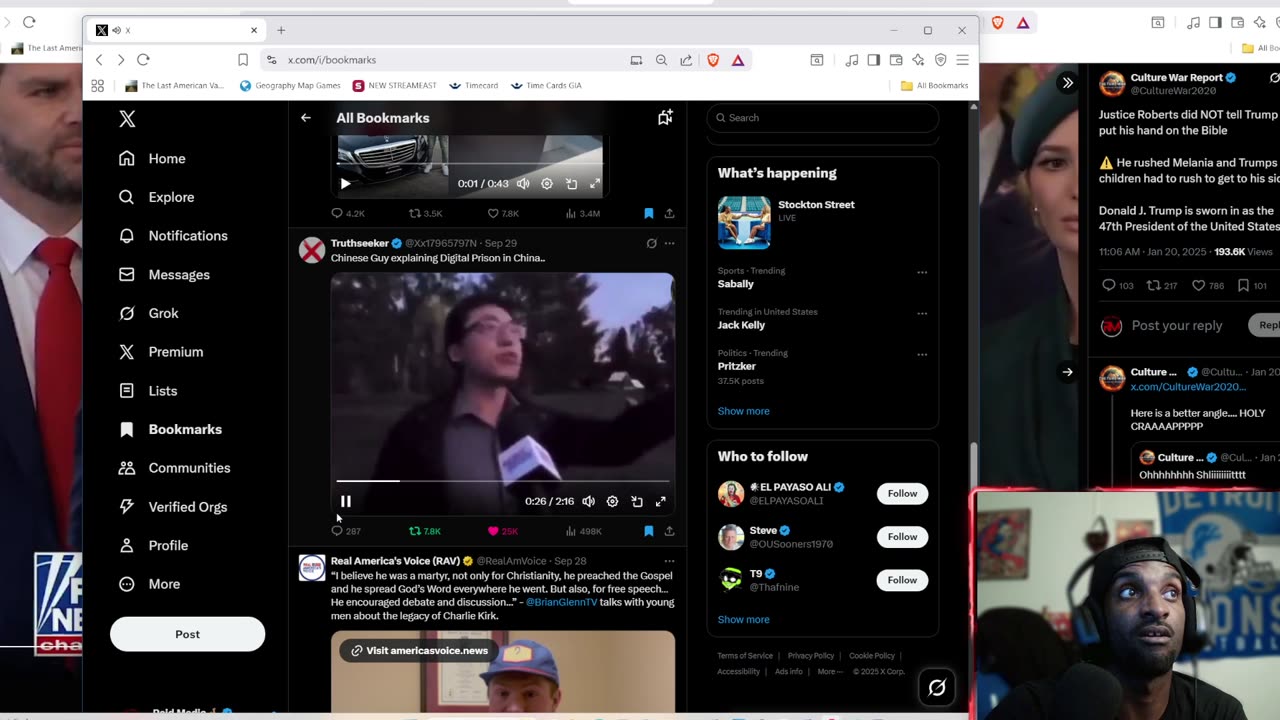Go back using the All Bookmarks header arrow
The width and height of the screenshot is (1280, 720).
coord(306,118)
